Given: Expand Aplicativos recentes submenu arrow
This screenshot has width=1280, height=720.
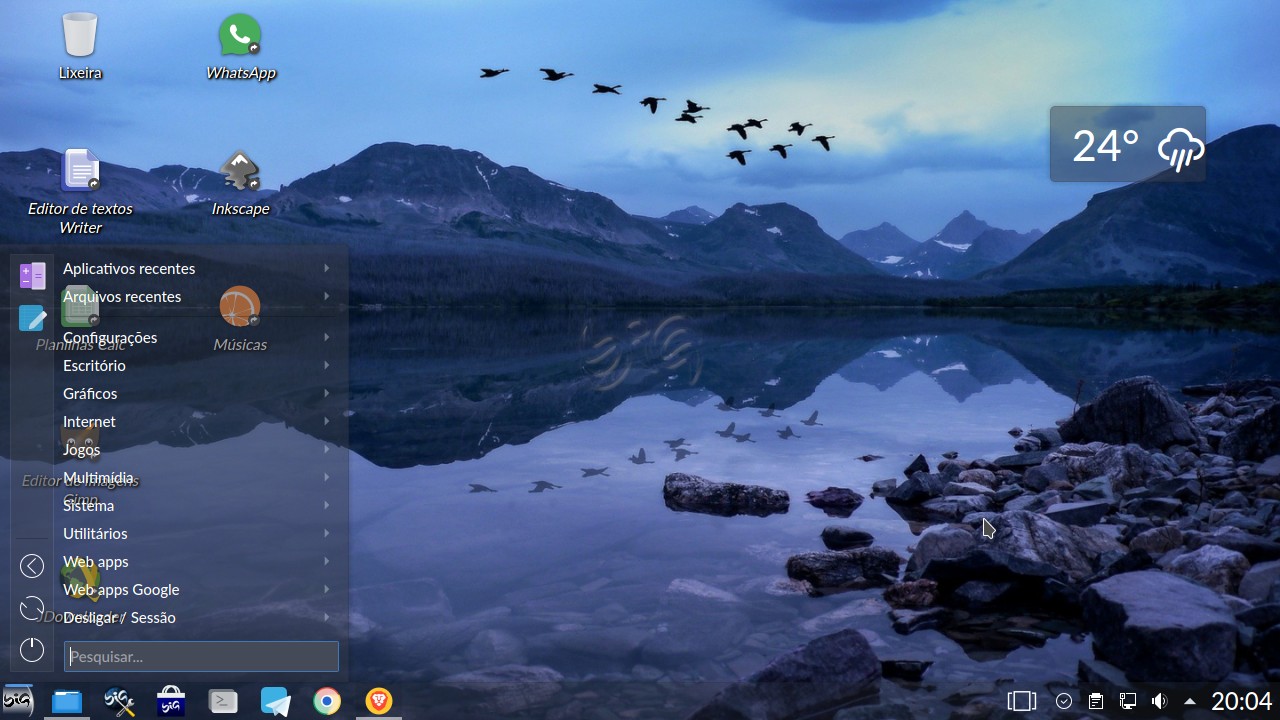Looking at the screenshot, I should [x=327, y=268].
